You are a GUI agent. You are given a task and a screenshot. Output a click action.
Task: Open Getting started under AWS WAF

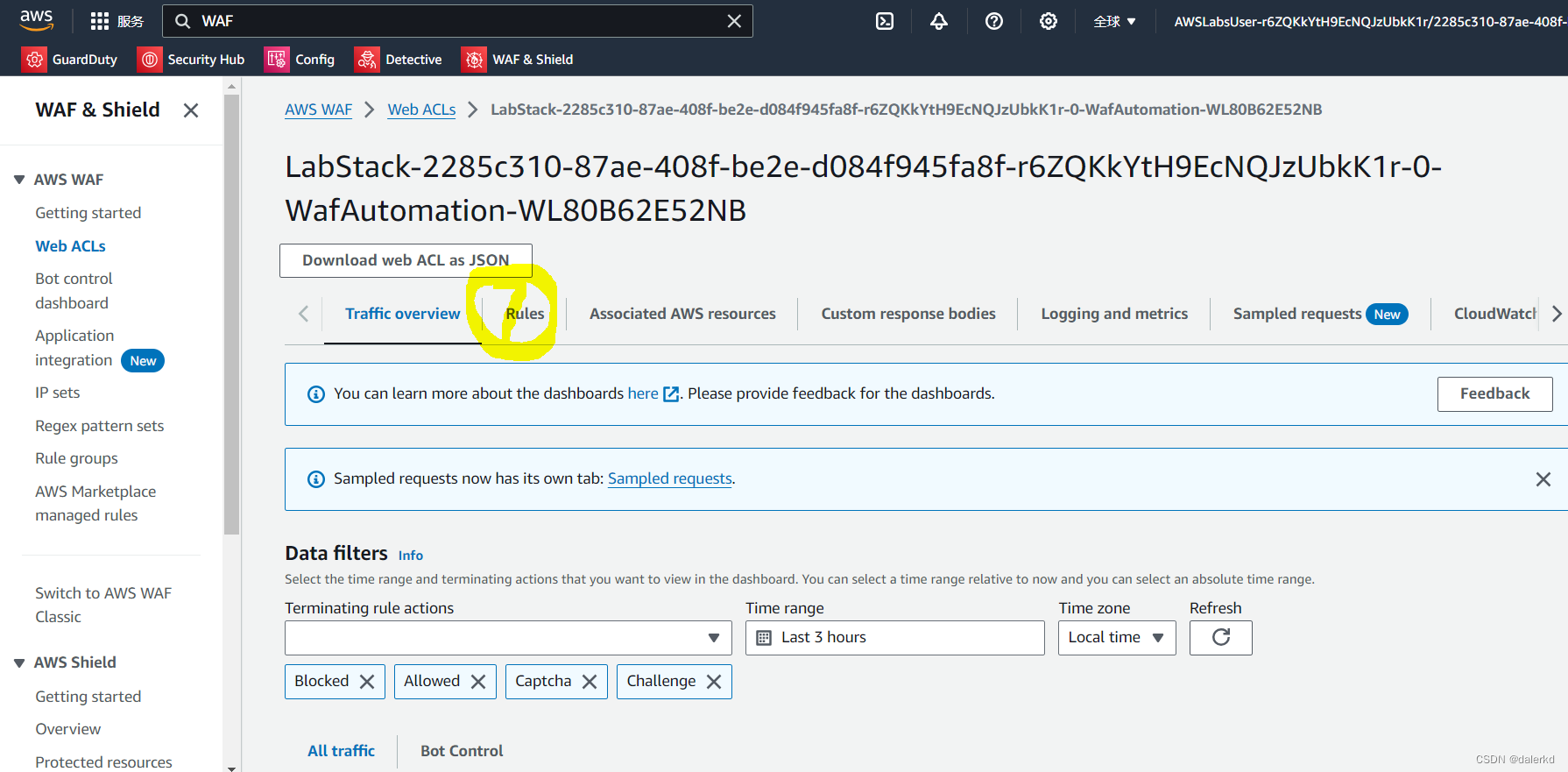point(88,213)
